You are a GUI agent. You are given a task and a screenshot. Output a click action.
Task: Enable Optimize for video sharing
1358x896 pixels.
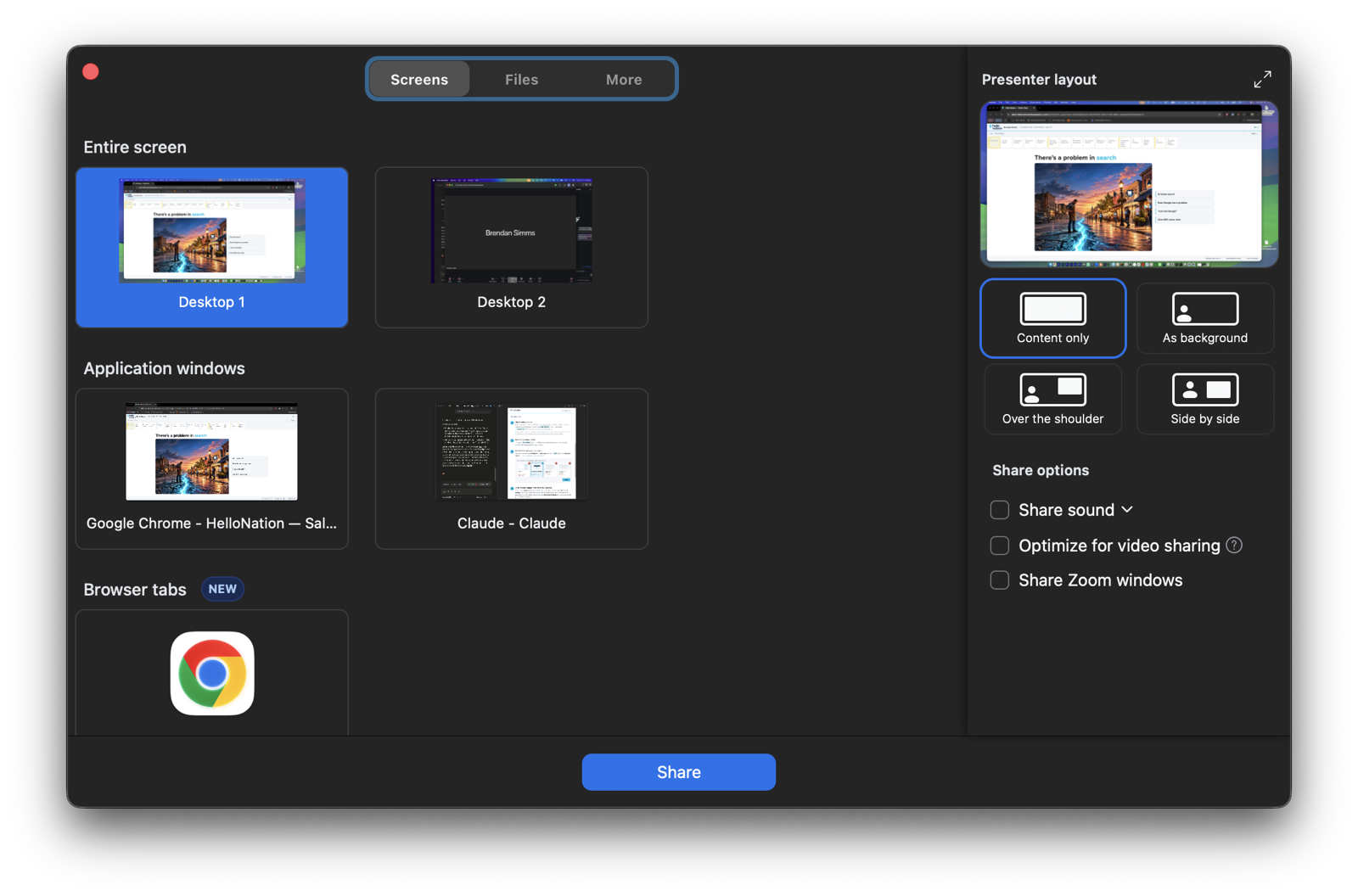pyautogui.click(x=1000, y=546)
